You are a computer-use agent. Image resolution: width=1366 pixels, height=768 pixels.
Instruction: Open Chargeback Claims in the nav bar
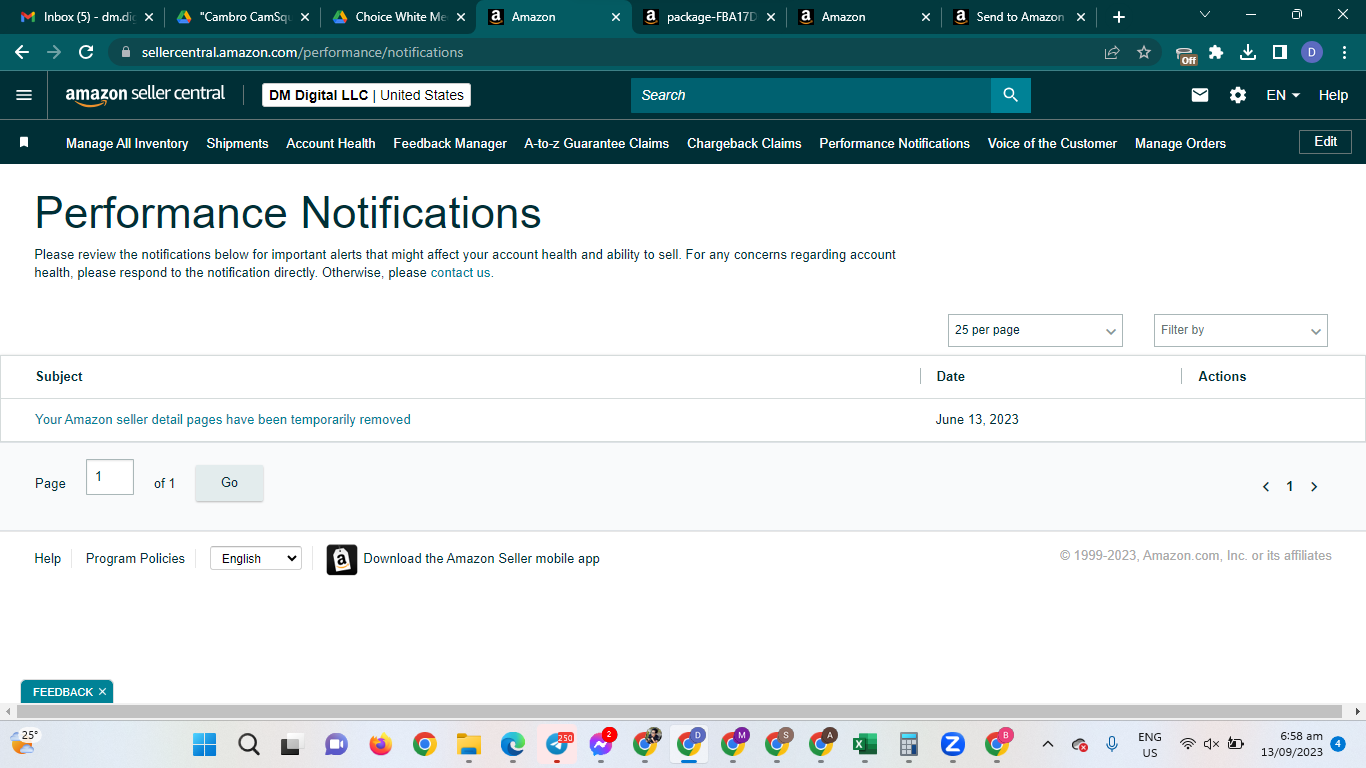point(744,143)
